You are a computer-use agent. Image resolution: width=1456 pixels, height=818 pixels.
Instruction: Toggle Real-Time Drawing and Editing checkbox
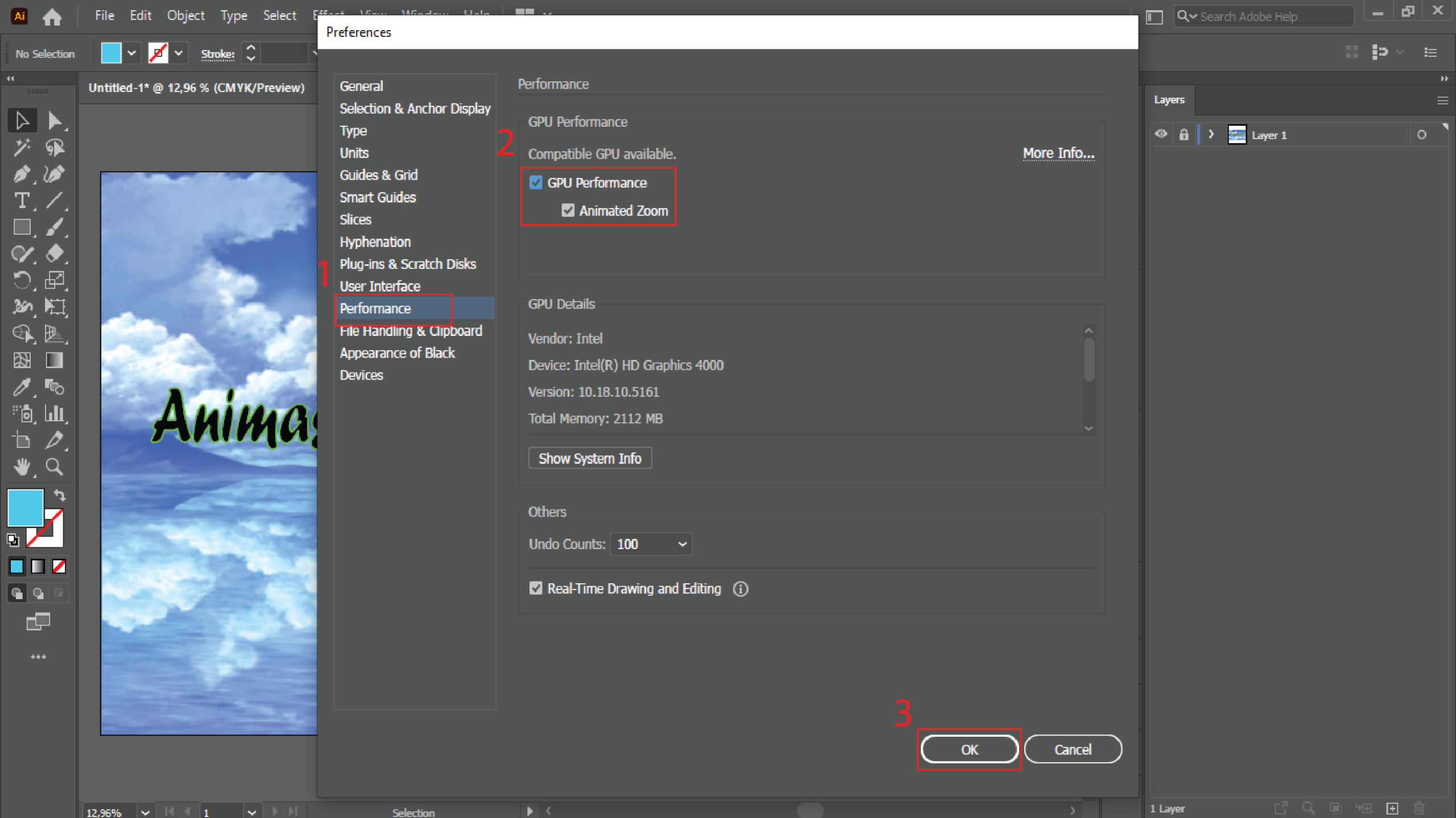click(536, 588)
